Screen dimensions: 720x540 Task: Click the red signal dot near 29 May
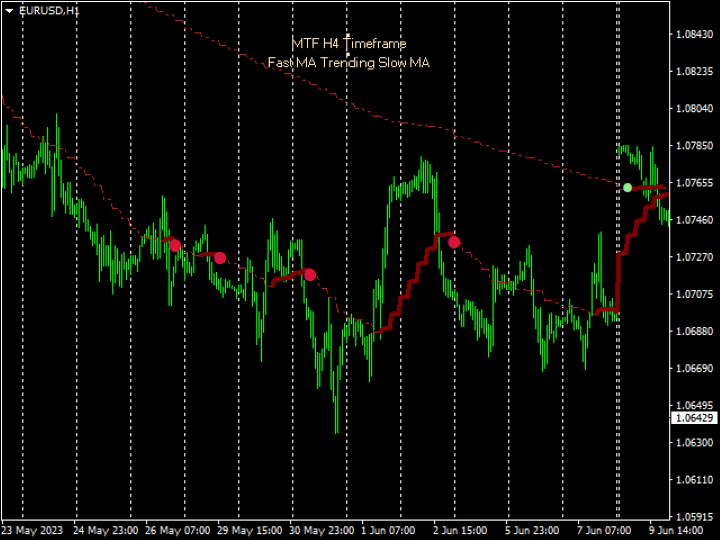coord(220,258)
